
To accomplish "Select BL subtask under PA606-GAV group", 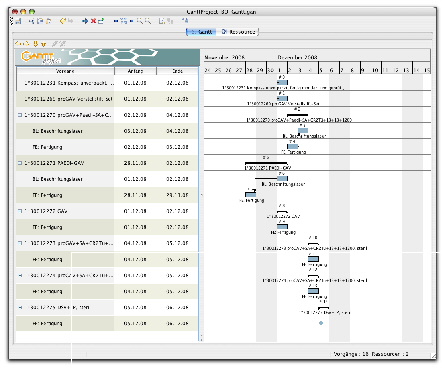I will click(107, 179).
